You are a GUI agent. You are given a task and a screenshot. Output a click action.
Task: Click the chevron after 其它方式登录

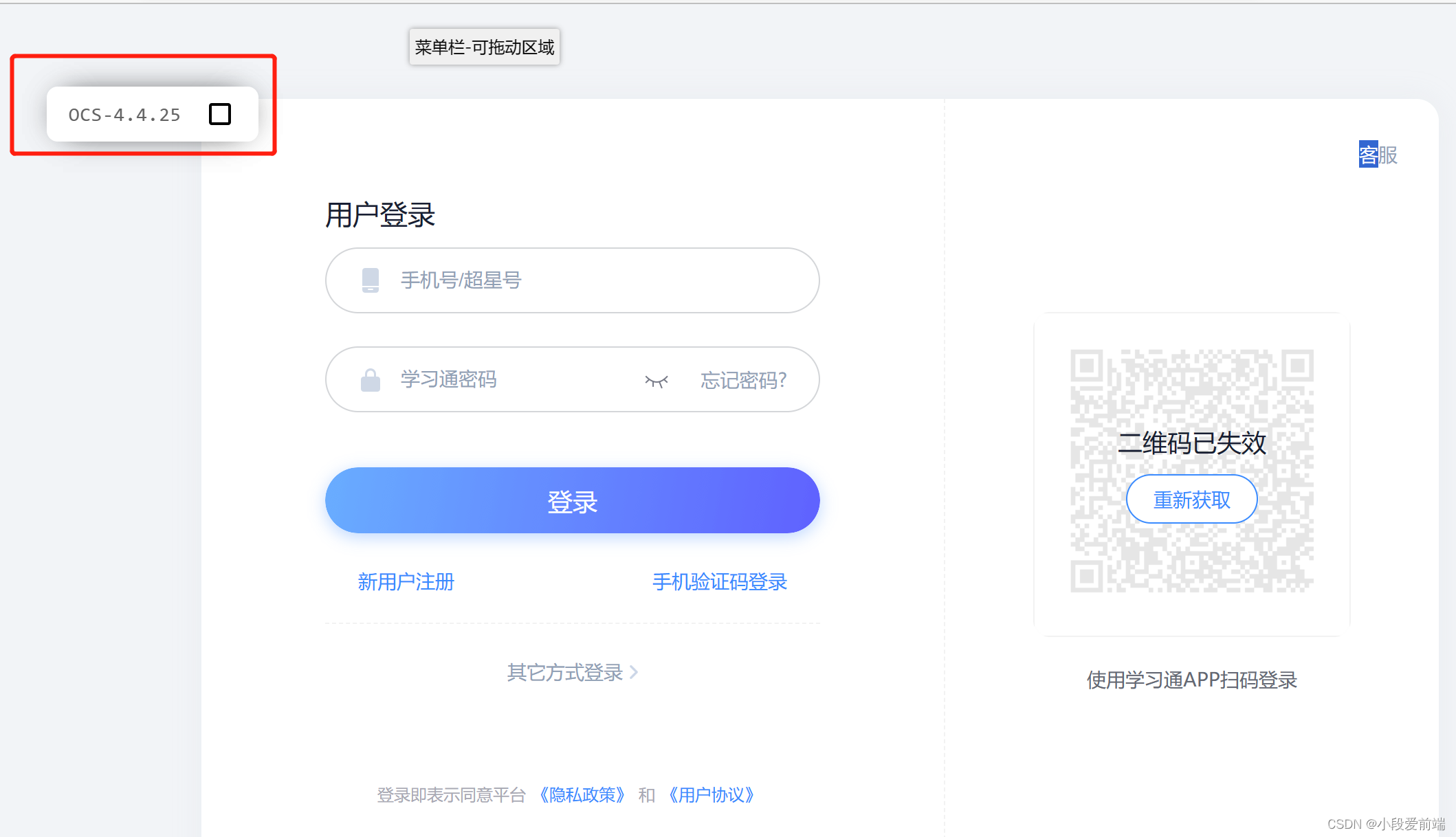click(634, 672)
